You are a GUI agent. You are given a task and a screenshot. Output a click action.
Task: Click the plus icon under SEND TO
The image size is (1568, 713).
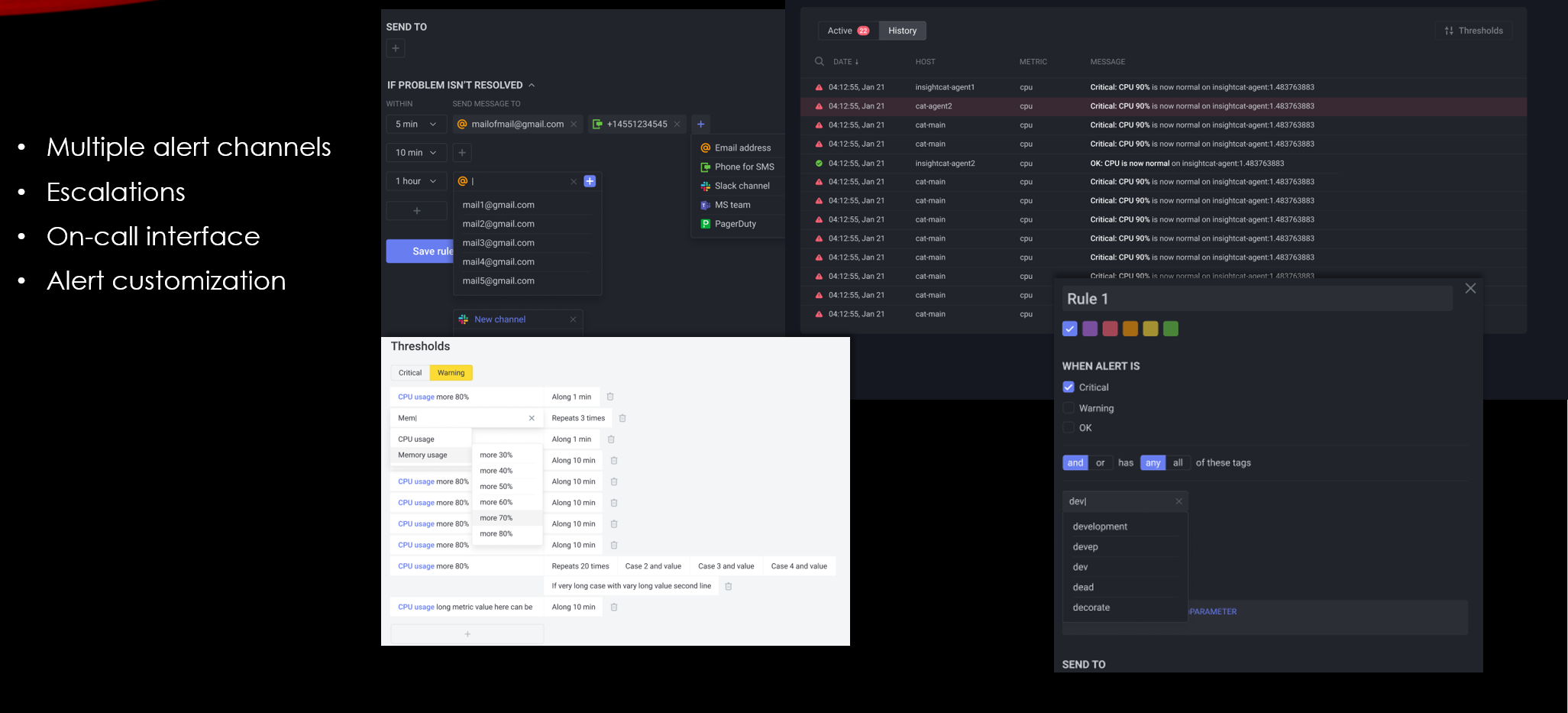(x=396, y=48)
